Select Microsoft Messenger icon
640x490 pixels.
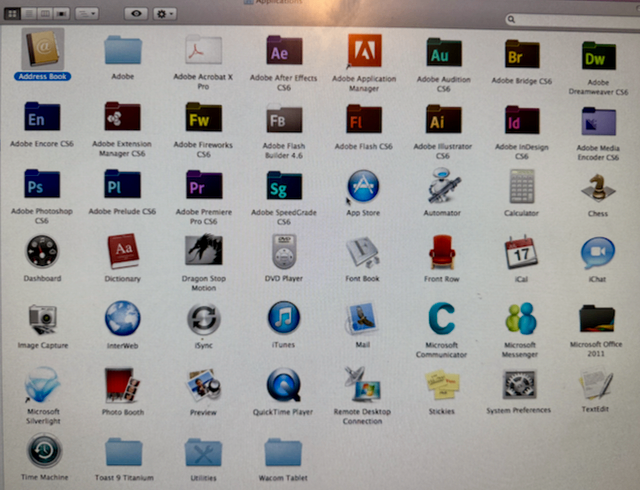coord(521,318)
